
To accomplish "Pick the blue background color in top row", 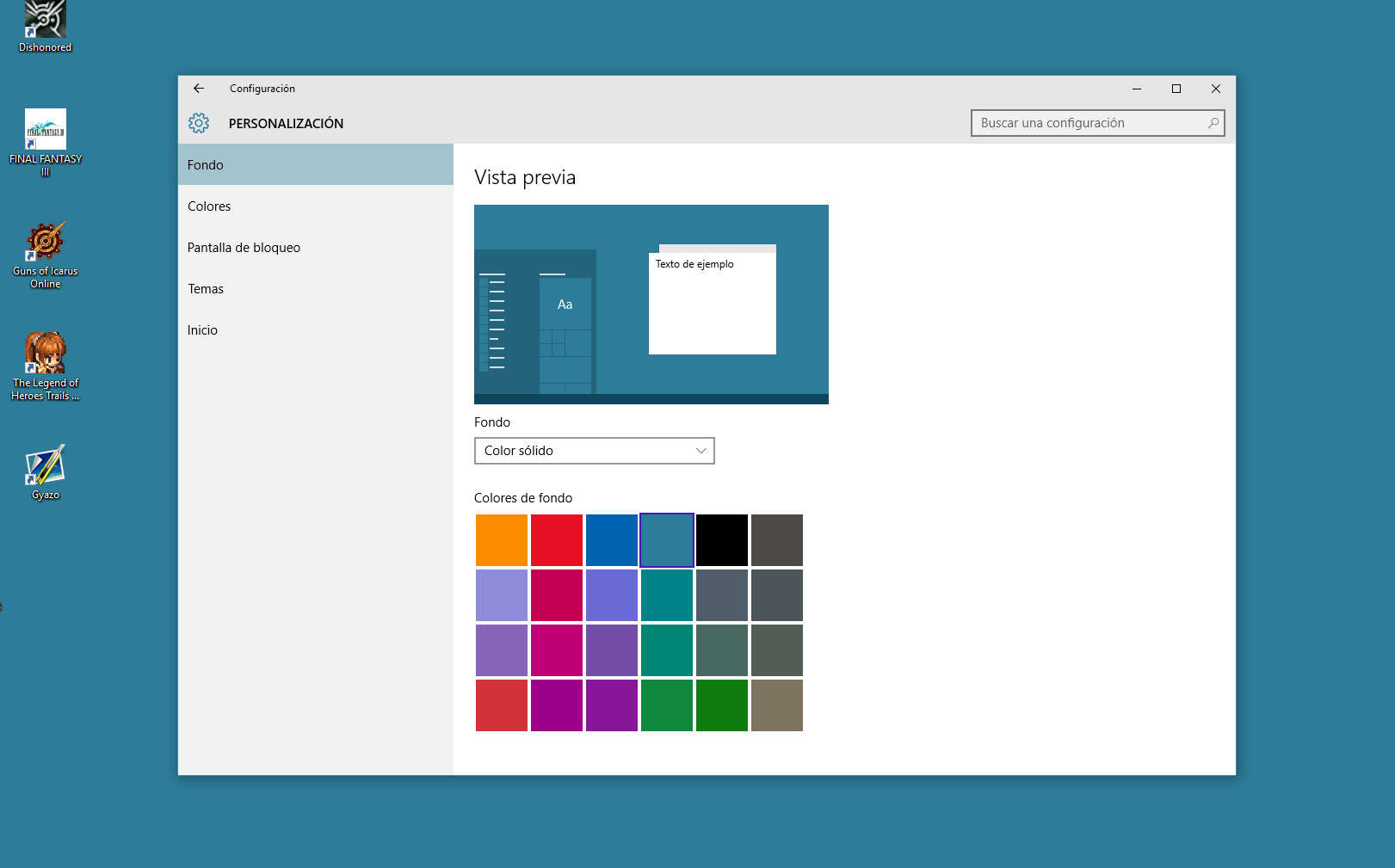I will tap(612, 540).
